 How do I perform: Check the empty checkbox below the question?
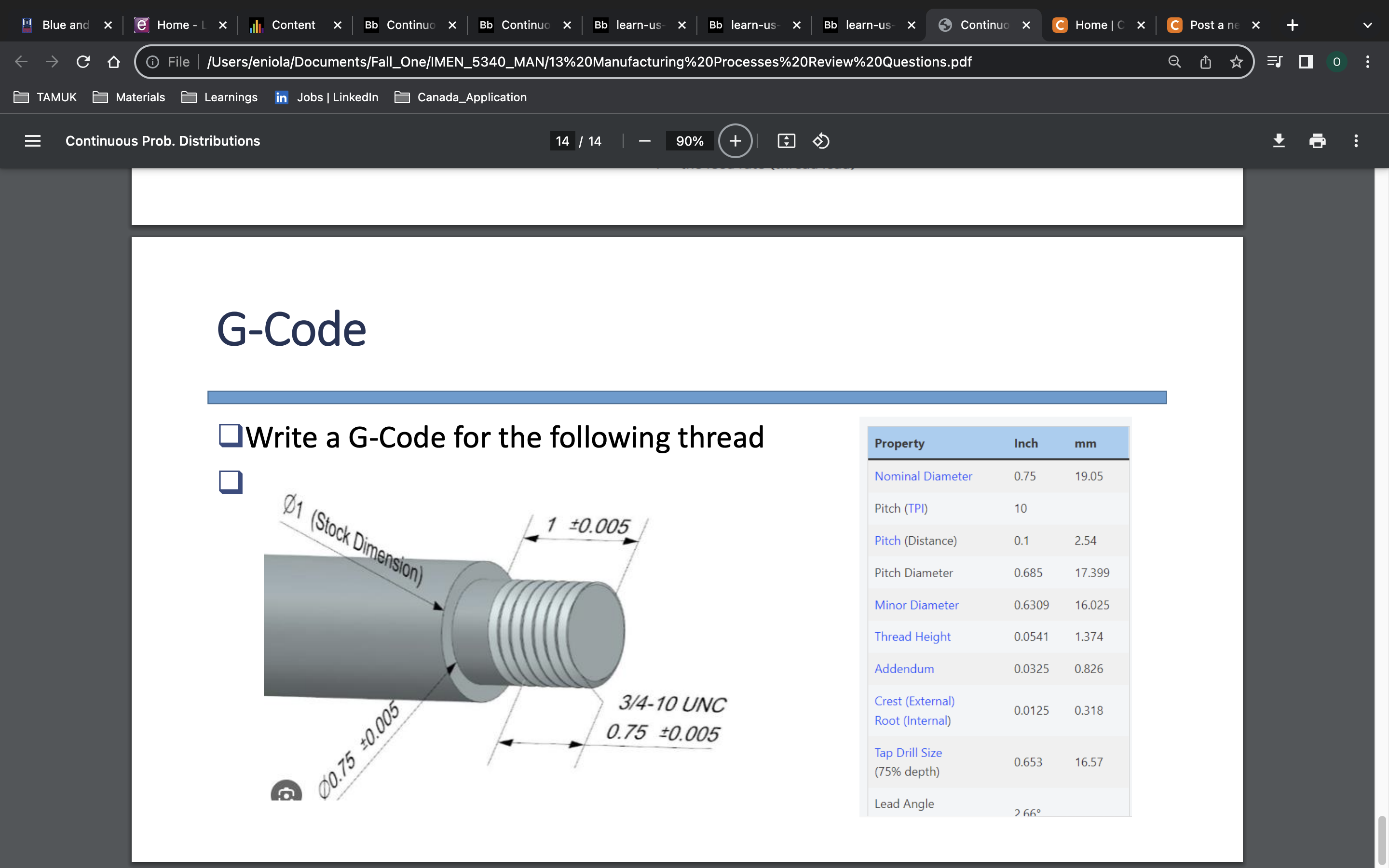(x=230, y=482)
